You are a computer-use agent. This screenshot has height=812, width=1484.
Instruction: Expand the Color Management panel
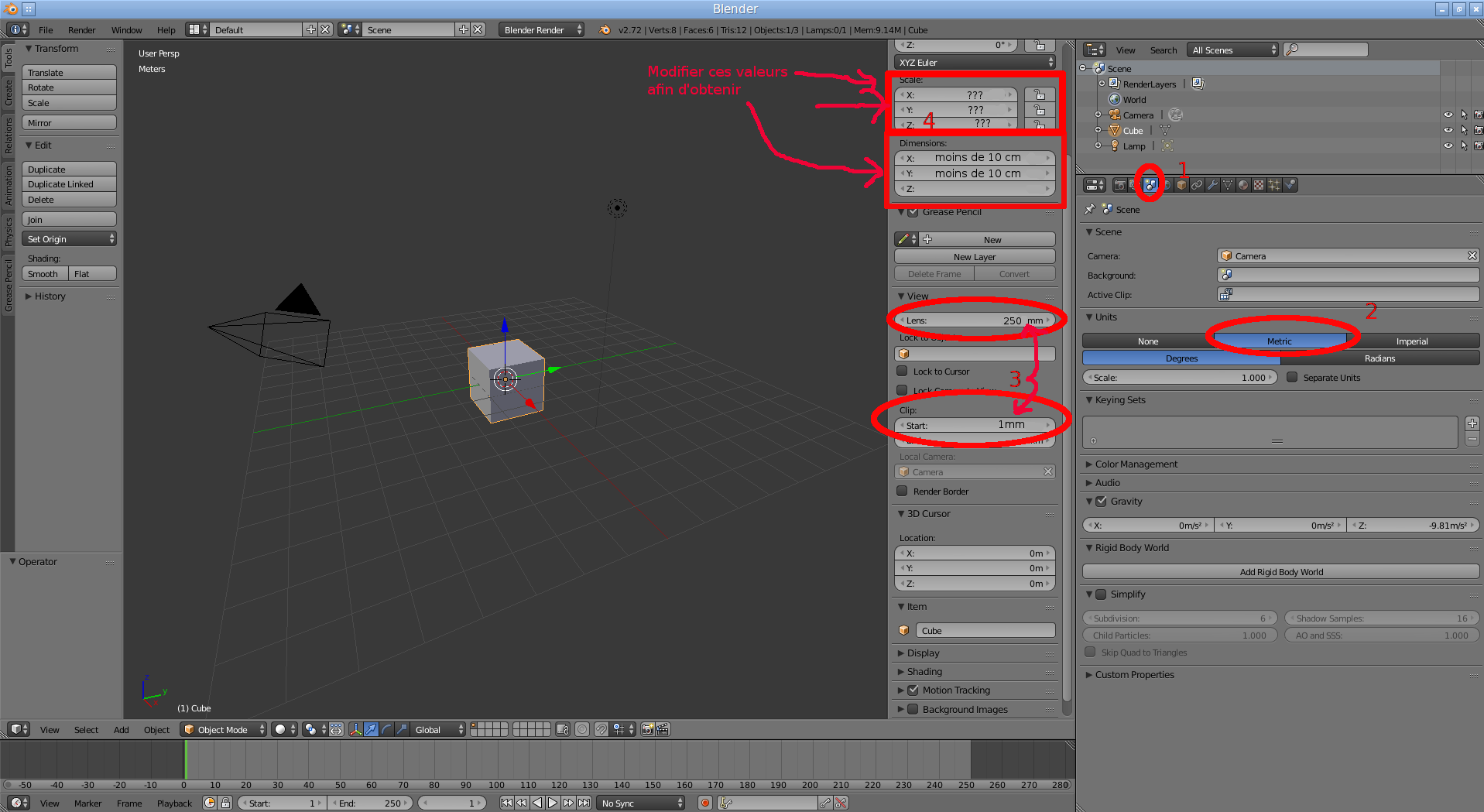click(1136, 464)
